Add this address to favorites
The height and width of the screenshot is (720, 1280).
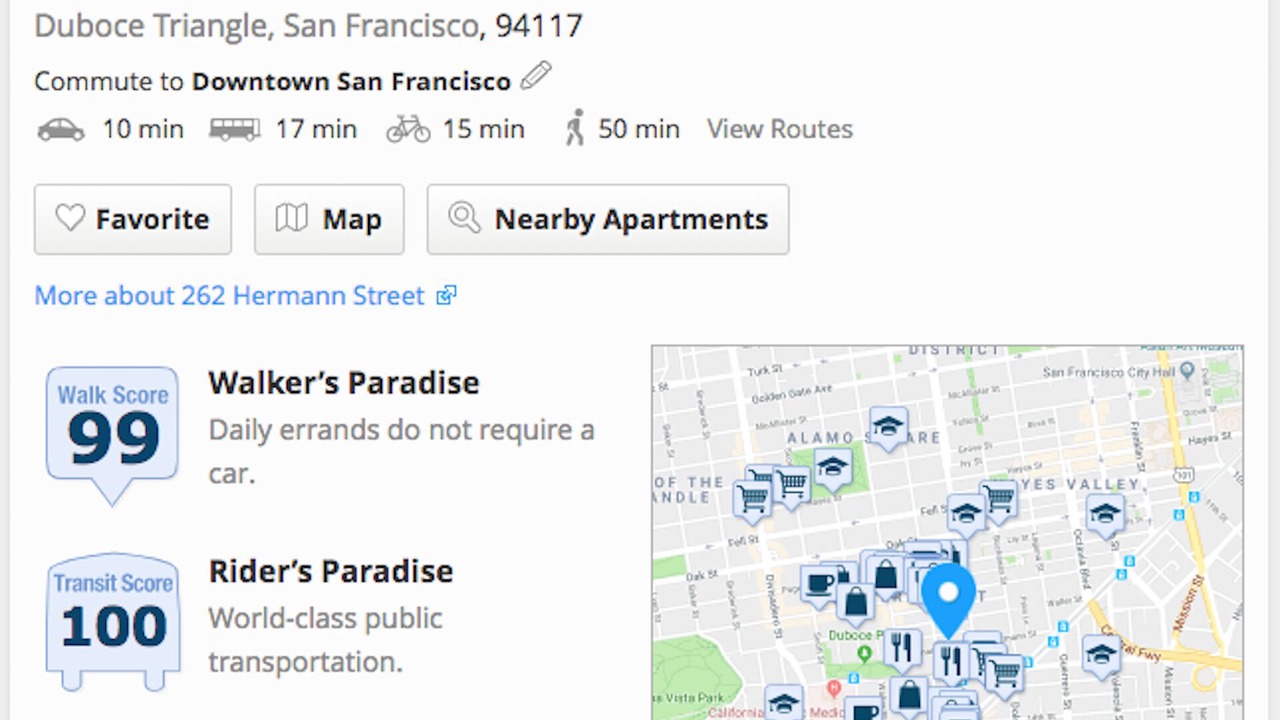133,219
